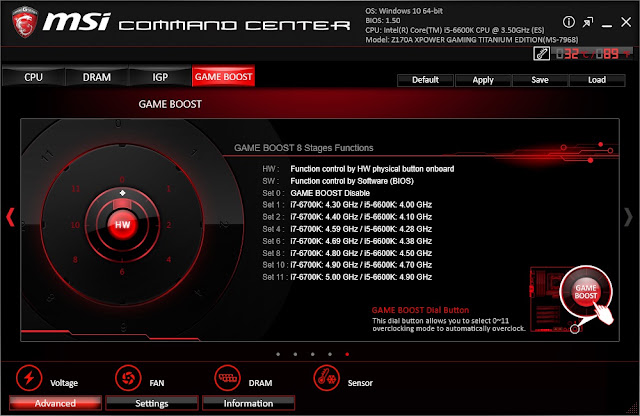Open the Settings section
This screenshot has width=640, height=416.
152,403
